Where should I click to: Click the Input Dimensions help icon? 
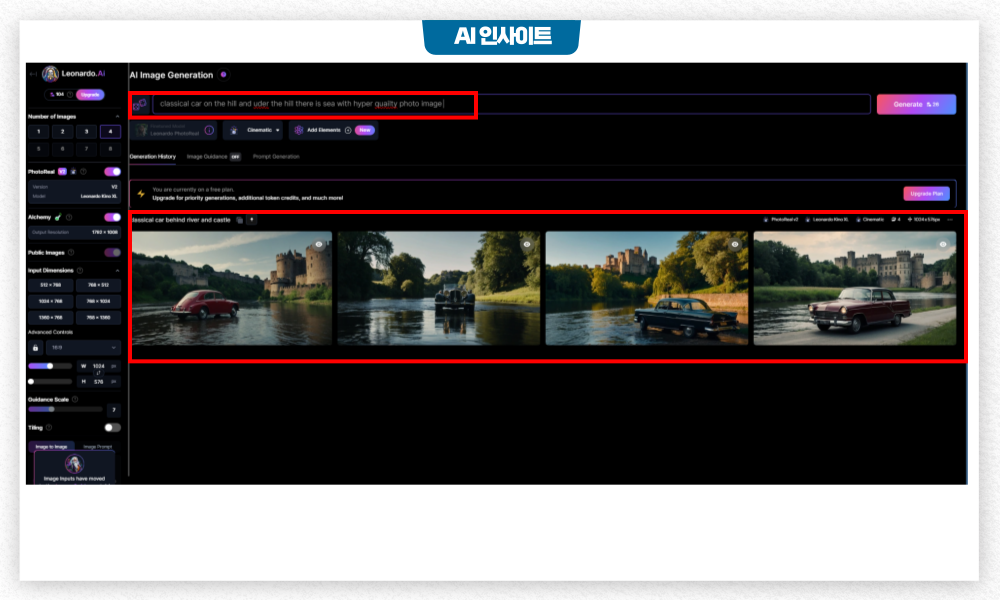pos(80,270)
